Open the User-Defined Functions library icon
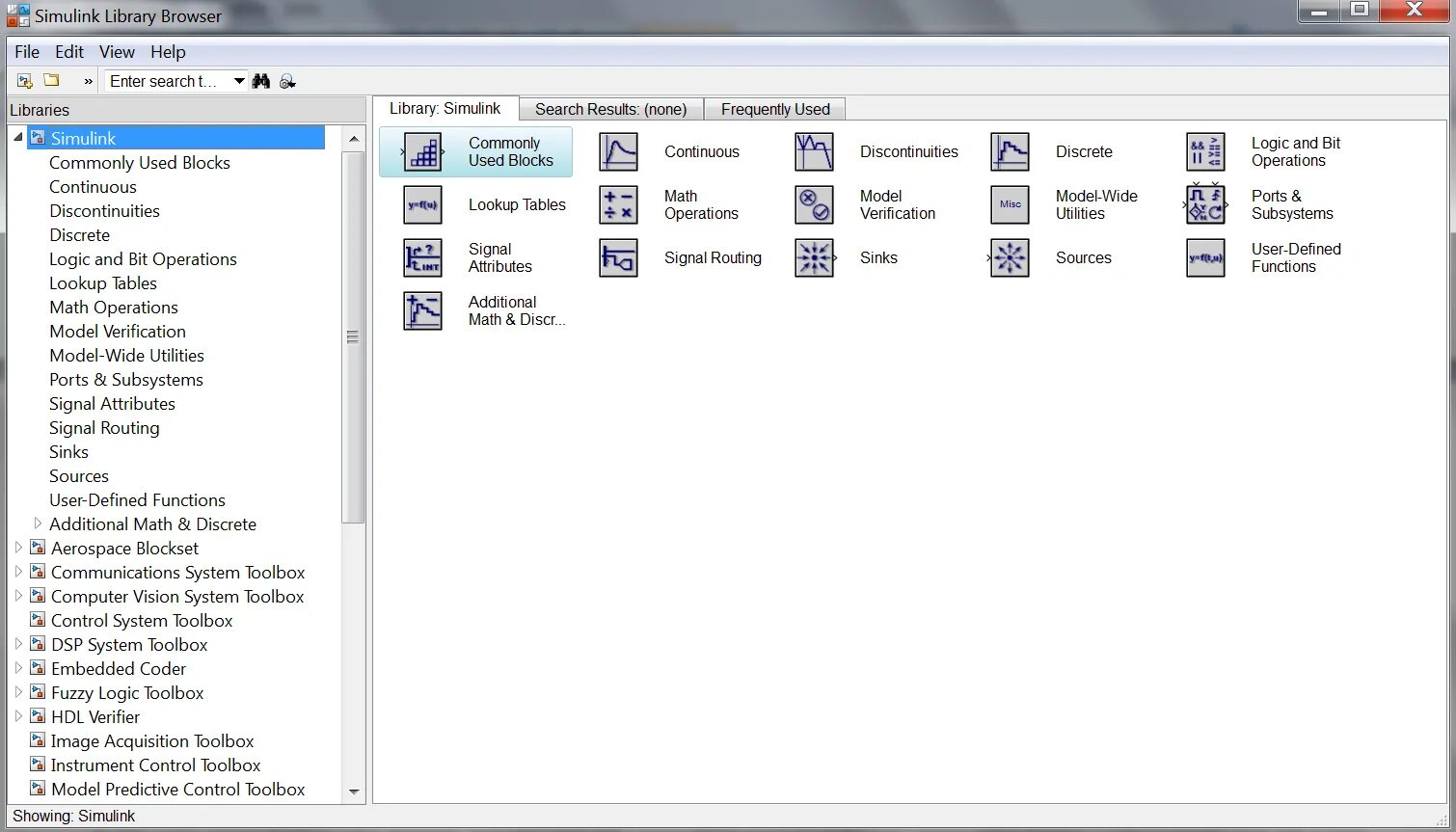Viewport: 1456px width, 832px height. [1205, 258]
